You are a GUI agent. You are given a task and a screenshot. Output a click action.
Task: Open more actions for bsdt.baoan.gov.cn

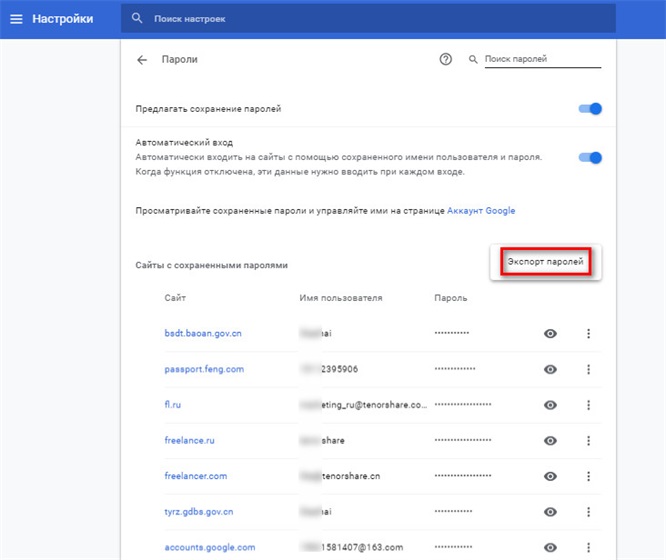tap(588, 334)
